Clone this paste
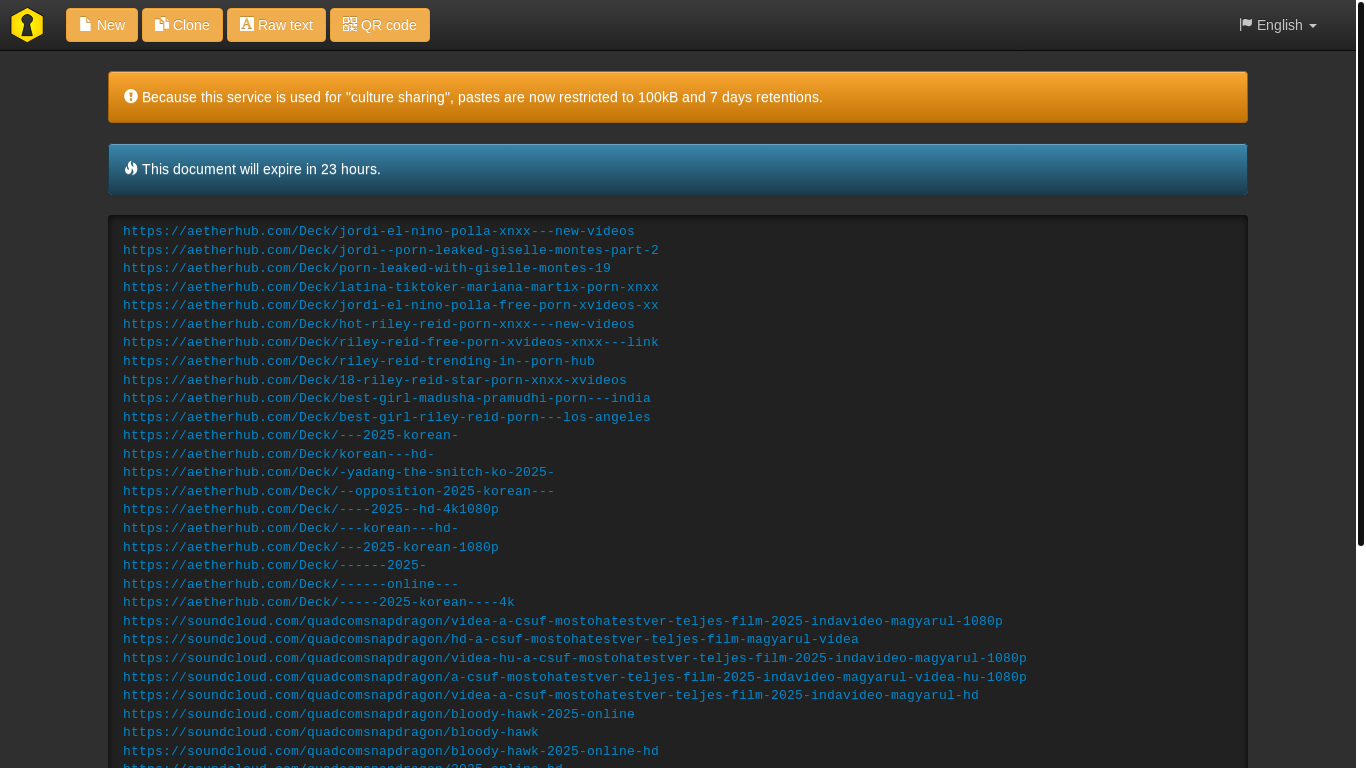This screenshot has width=1366, height=768. pyautogui.click(x=182, y=25)
